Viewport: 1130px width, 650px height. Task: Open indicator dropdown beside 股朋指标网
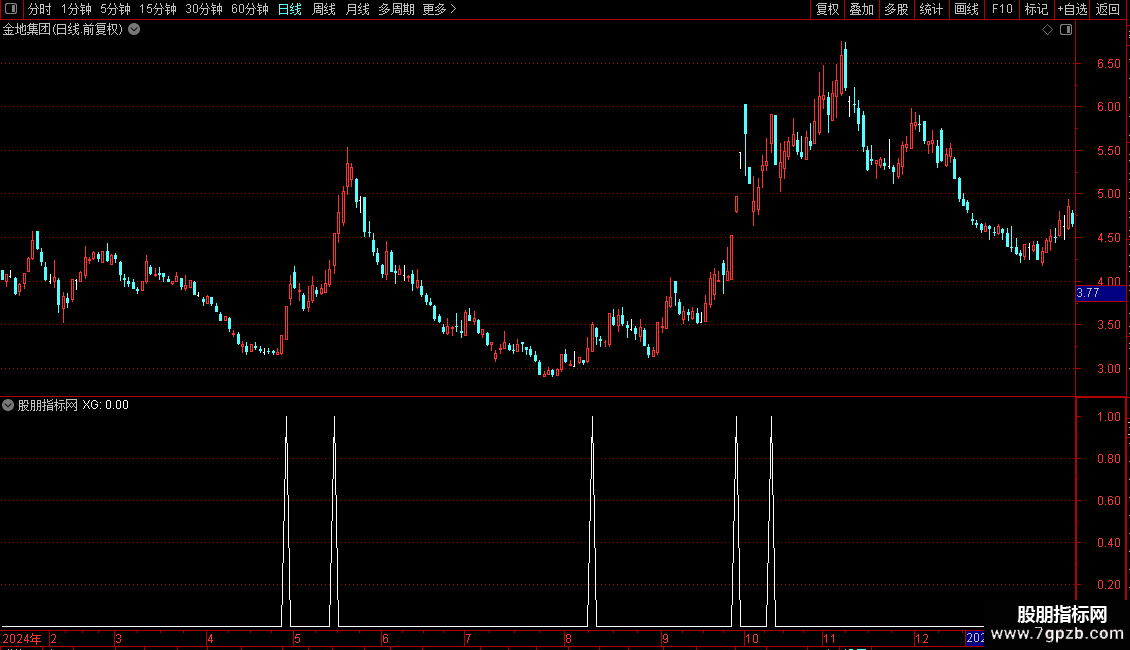[x=8, y=405]
